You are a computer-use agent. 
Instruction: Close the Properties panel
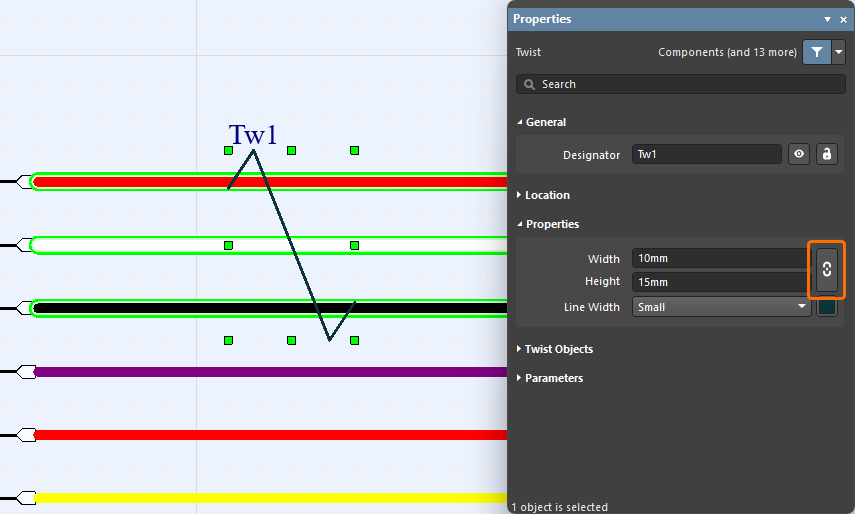click(844, 19)
